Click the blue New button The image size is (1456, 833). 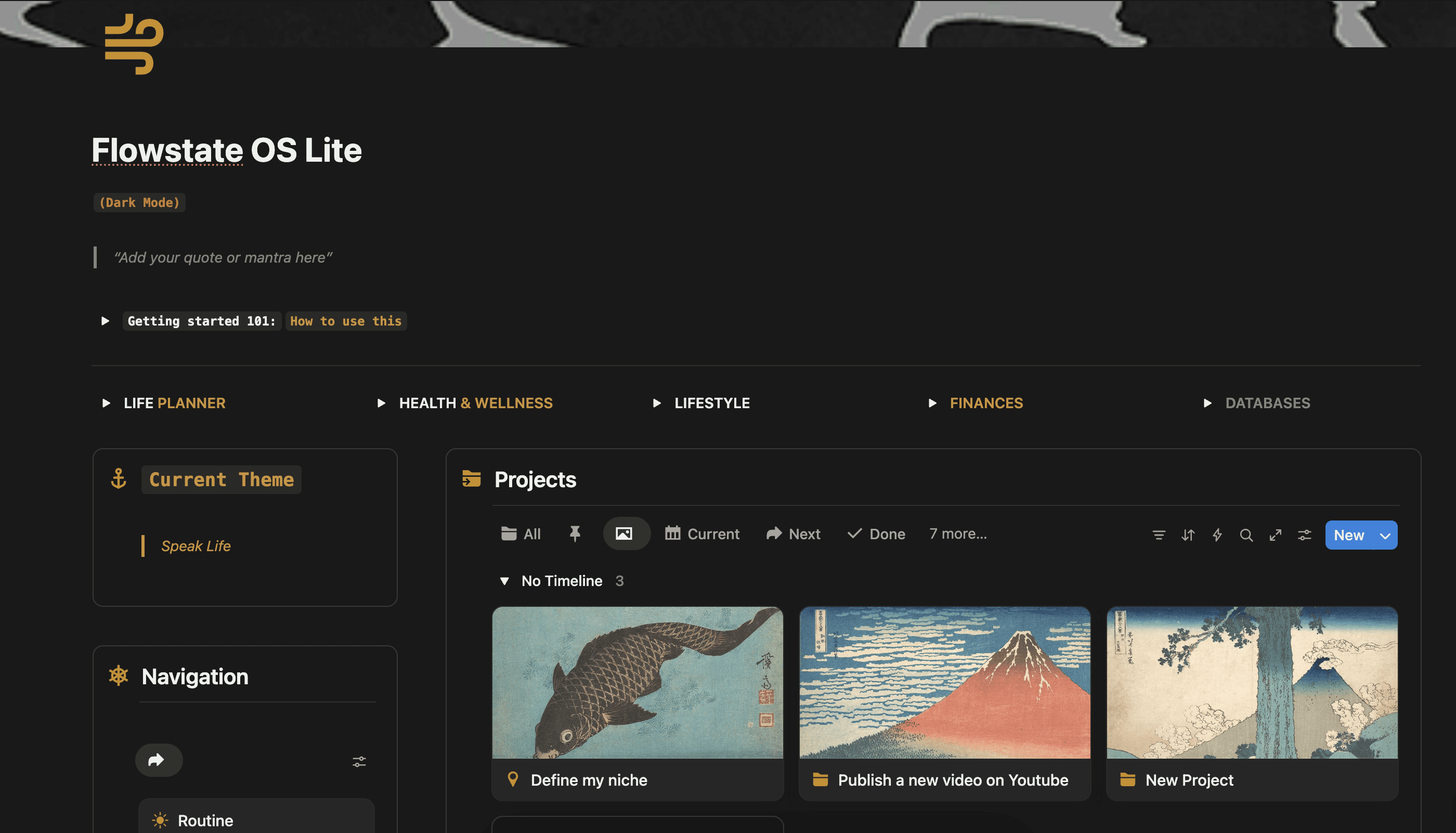[1349, 536]
